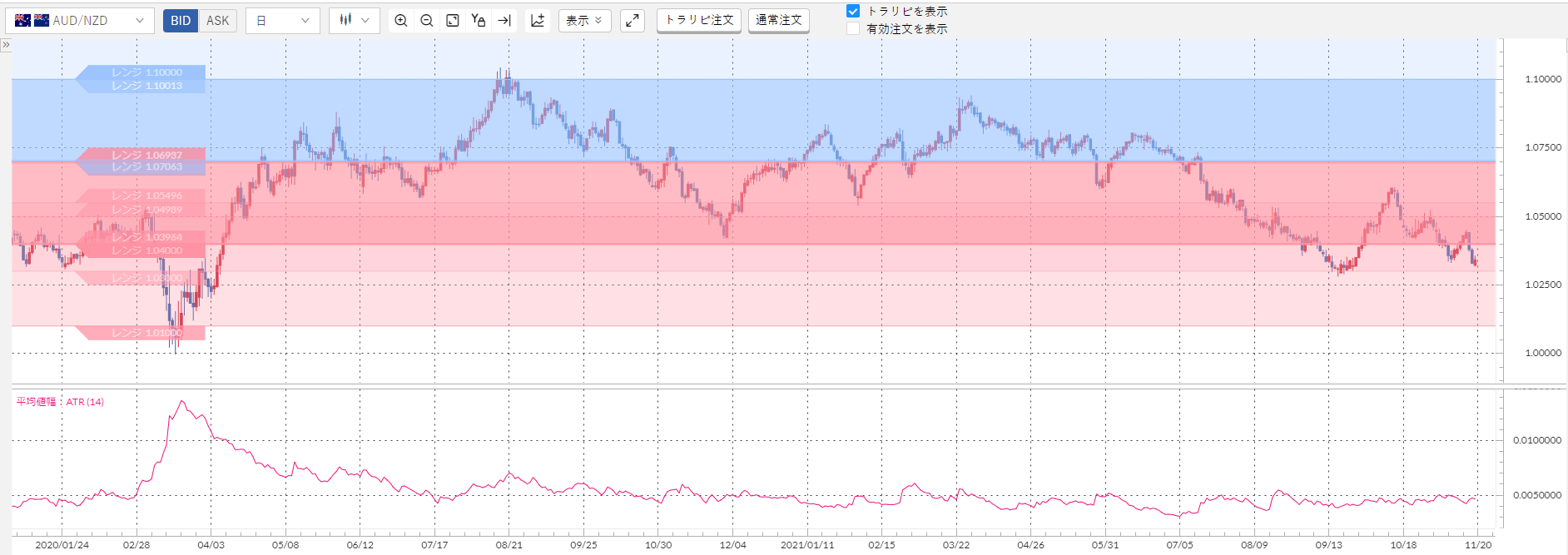Switch price to ASK

coord(217,21)
